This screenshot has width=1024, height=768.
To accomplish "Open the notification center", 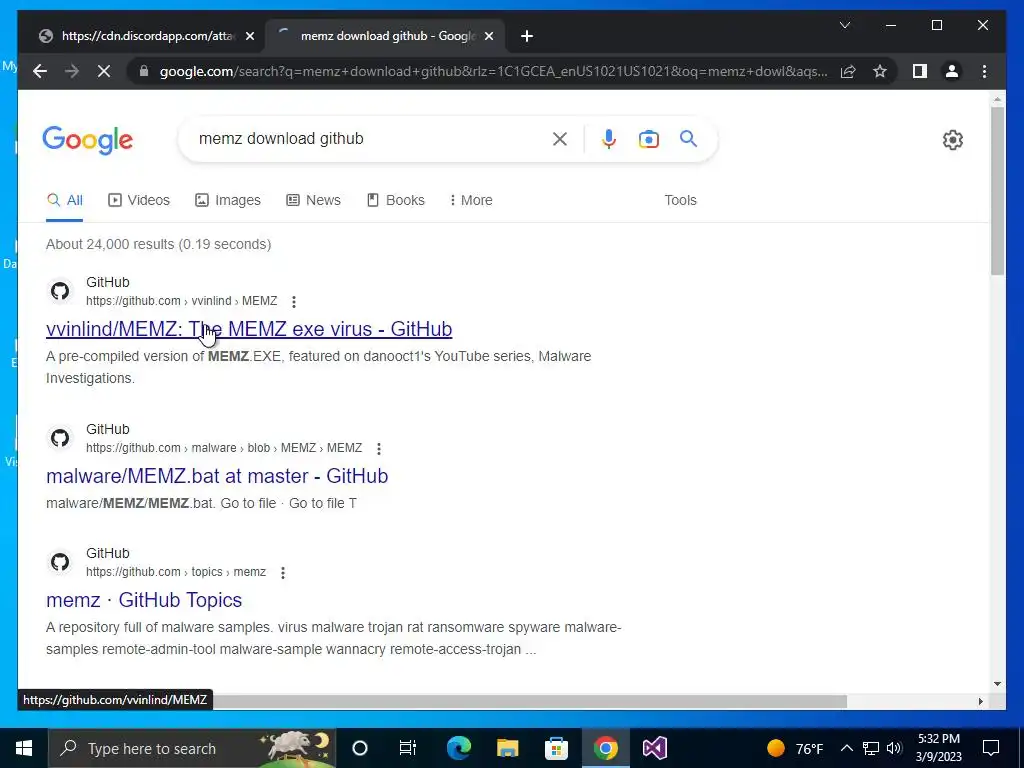I will tap(991, 748).
